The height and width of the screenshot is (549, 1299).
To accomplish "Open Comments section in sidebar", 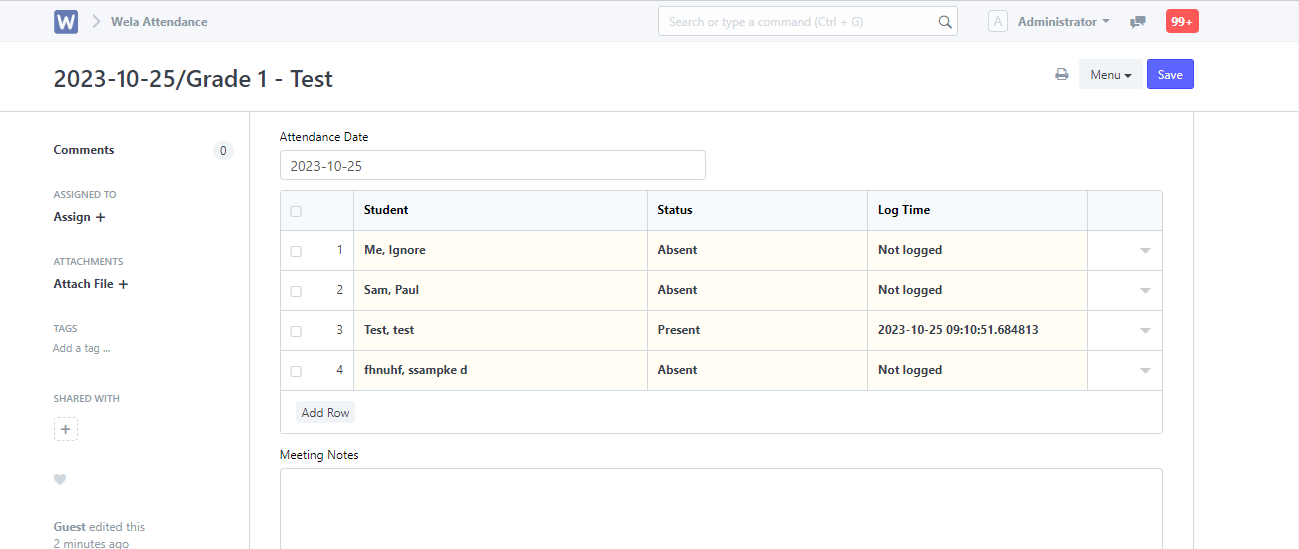I will point(84,150).
